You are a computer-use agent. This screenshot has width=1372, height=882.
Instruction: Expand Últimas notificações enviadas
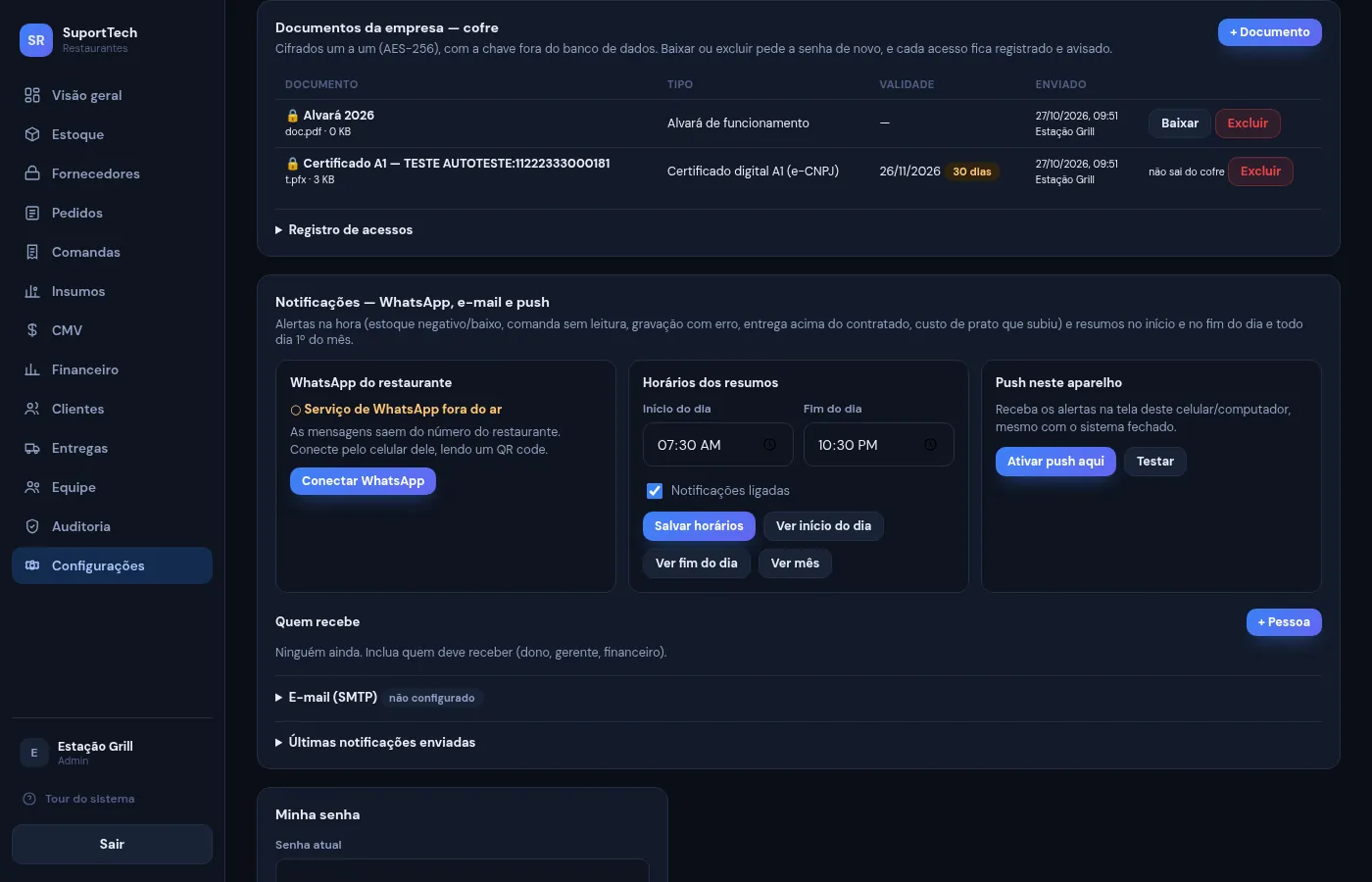[375, 743]
